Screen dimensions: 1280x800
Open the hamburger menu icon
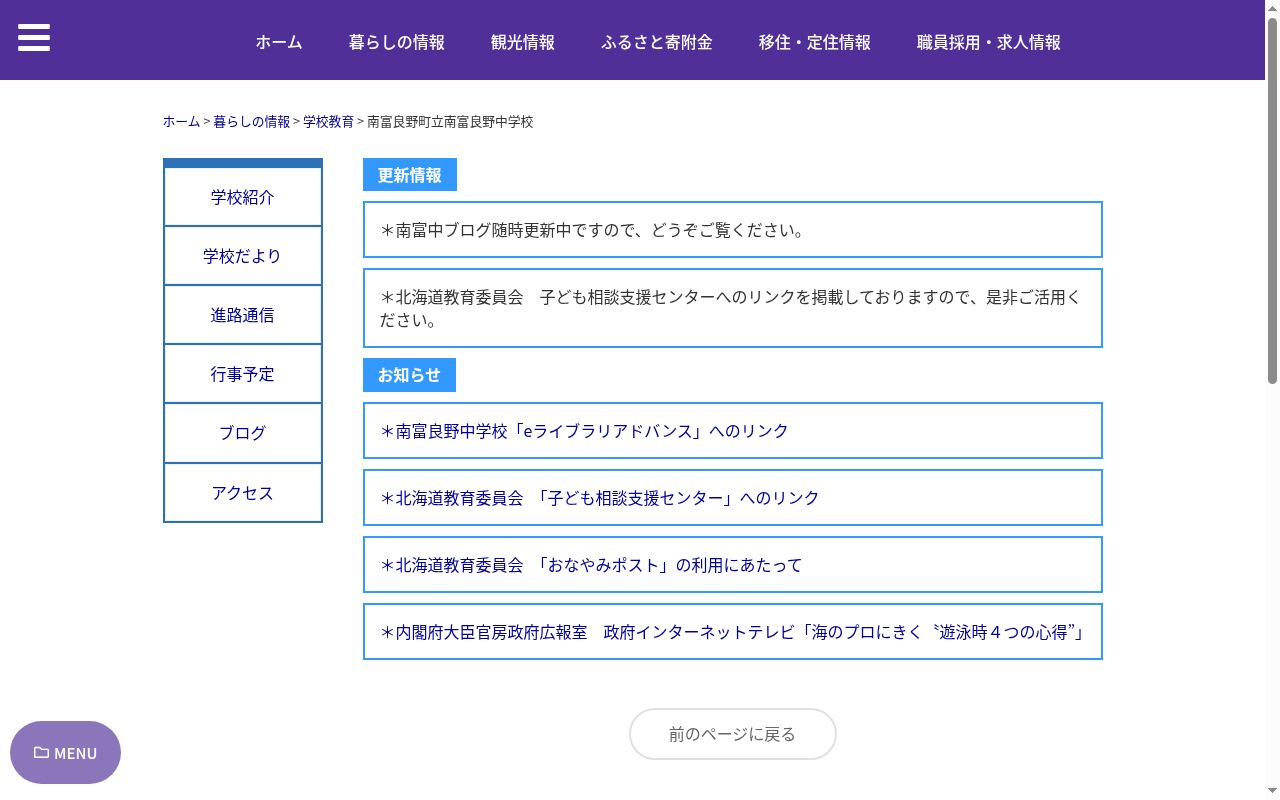click(34, 38)
